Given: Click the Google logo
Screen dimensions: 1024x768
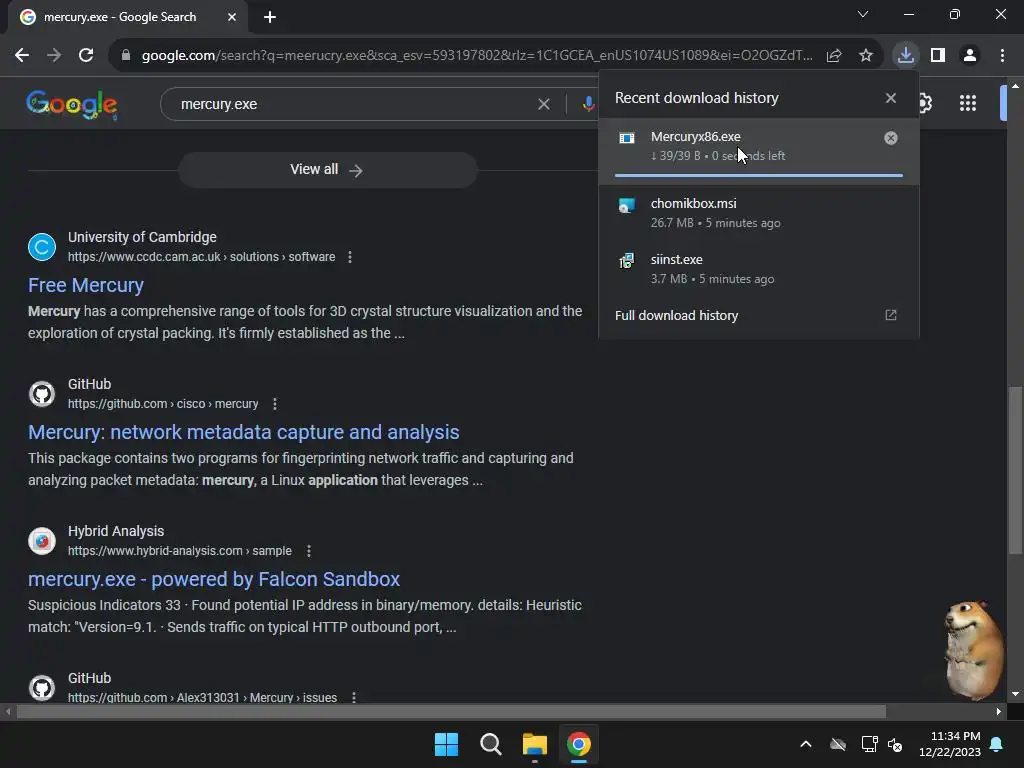Looking at the screenshot, I should coord(72,104).
